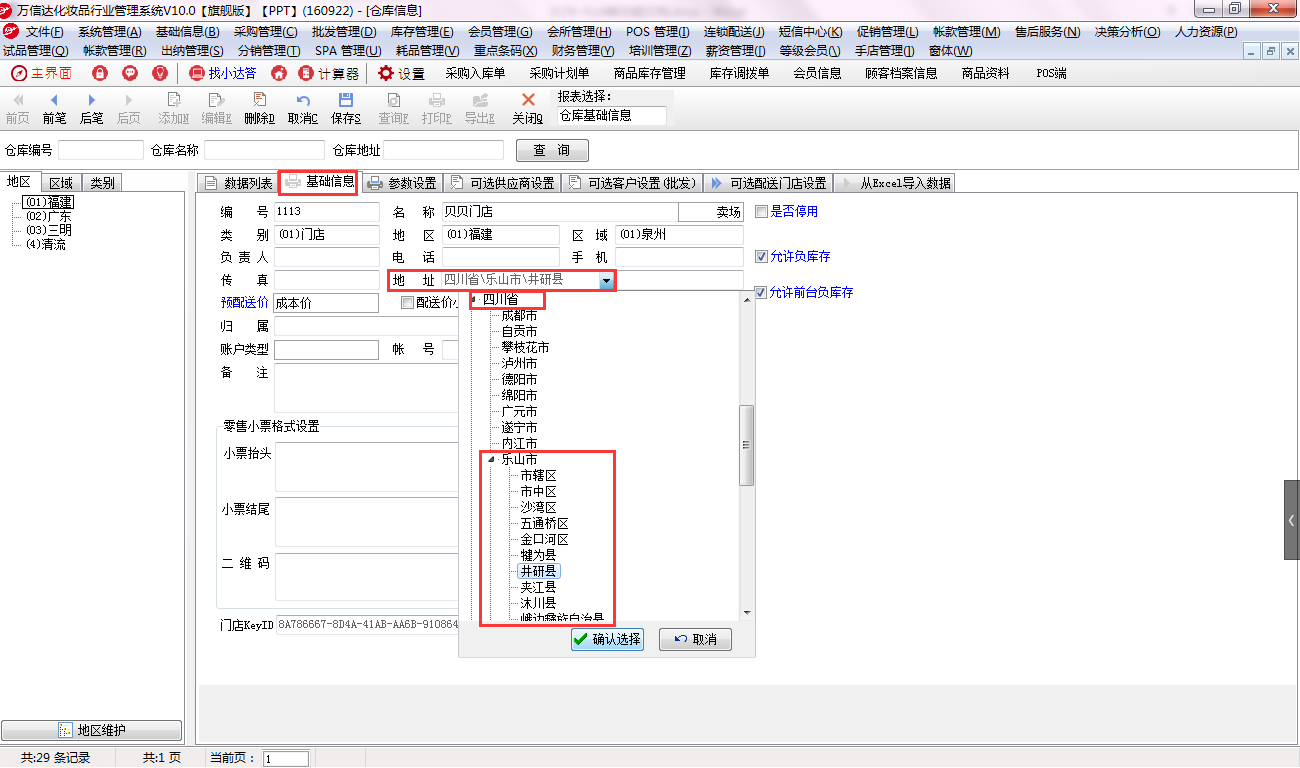Viewport: 1300px width, 768px height.
Task: Go to 前页 previous page
Action: (17, 108)
